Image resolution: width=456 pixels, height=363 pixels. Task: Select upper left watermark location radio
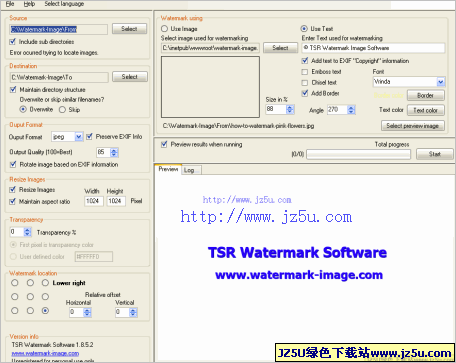coord(15,283)
